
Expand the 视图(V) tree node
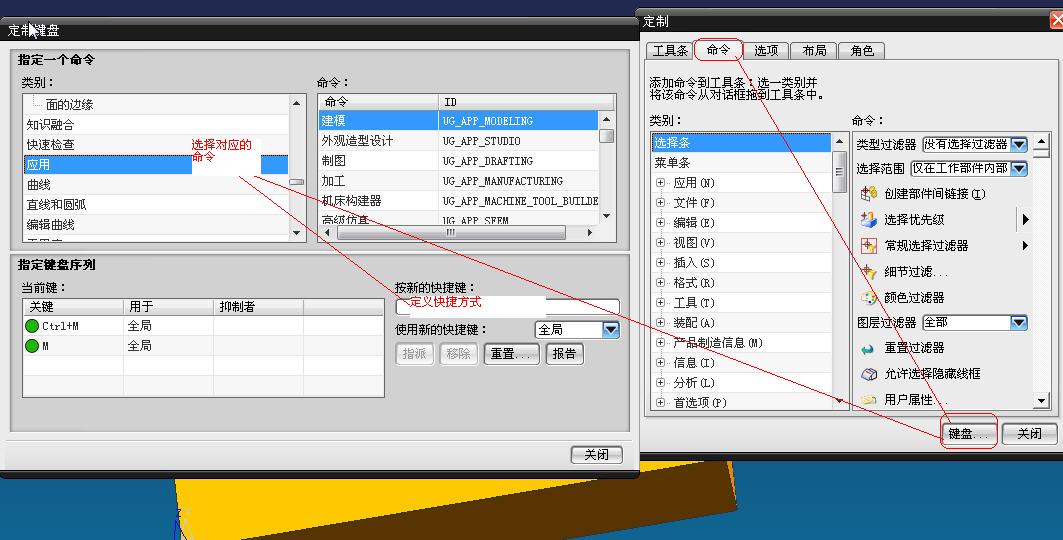(x=660, y=243)
